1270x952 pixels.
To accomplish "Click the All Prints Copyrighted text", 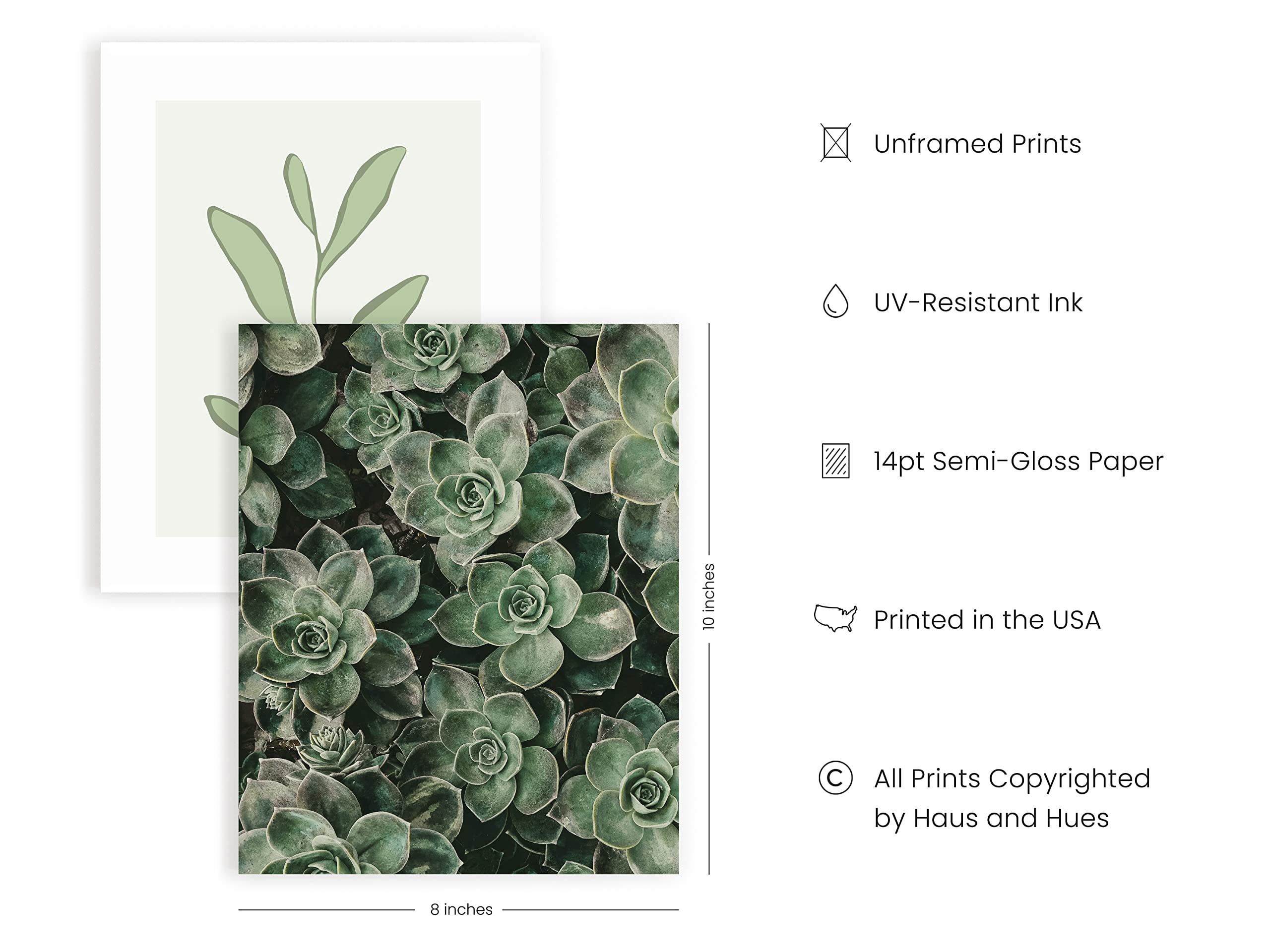I will coord(1012,779).
